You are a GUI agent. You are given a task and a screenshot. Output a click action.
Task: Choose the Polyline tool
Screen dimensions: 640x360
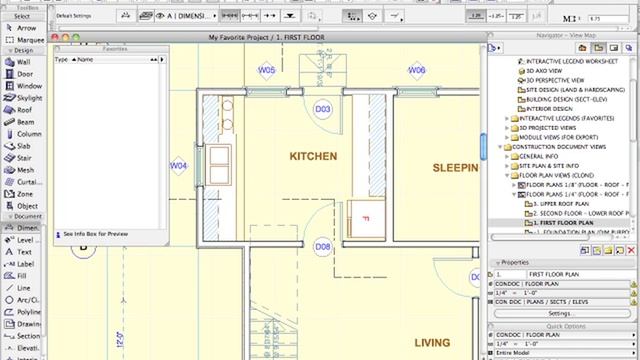pyautogui.click(x=23, y=312)
